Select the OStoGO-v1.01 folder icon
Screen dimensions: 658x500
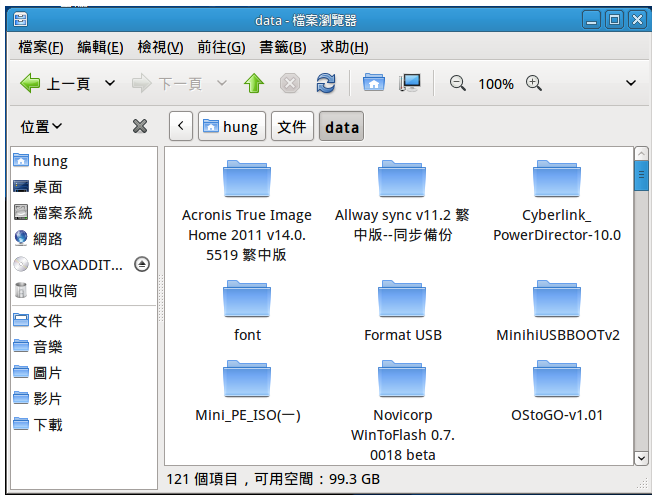[x=557, y=379]
